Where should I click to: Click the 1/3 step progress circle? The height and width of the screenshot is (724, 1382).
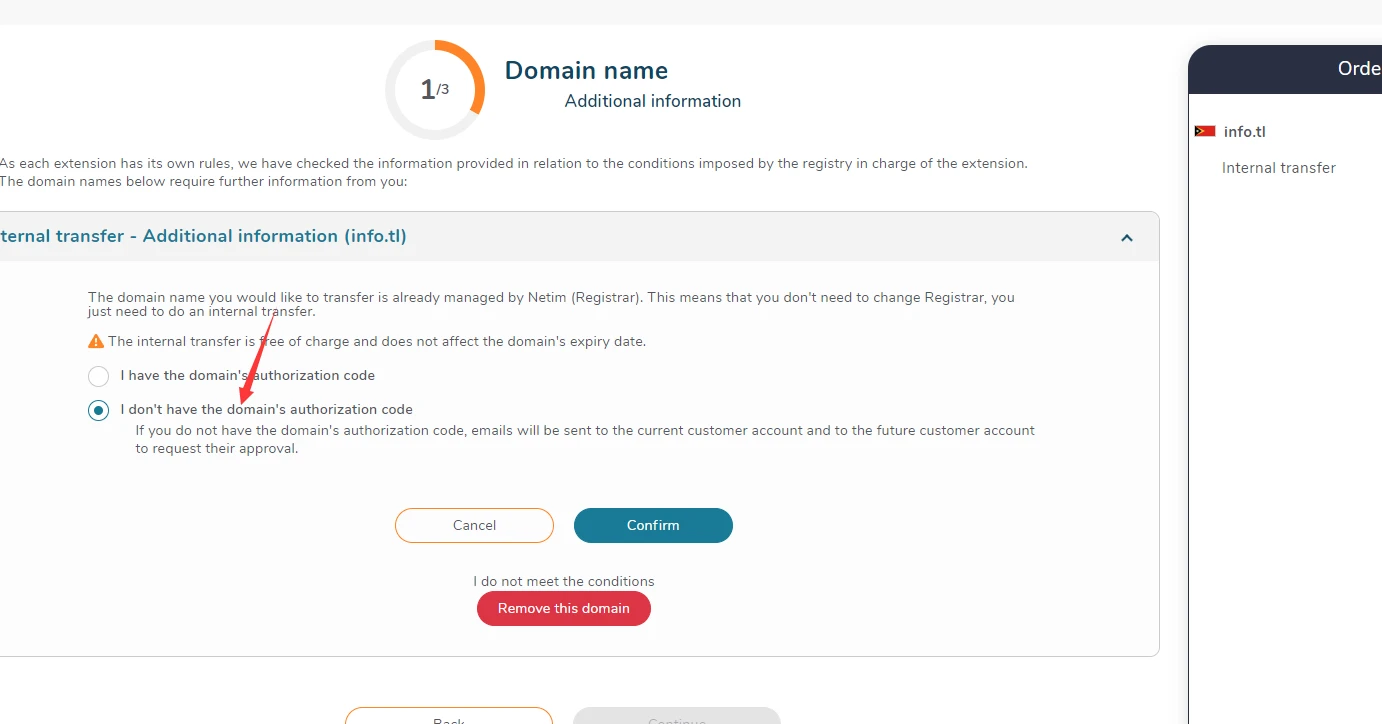pos(434,90)
